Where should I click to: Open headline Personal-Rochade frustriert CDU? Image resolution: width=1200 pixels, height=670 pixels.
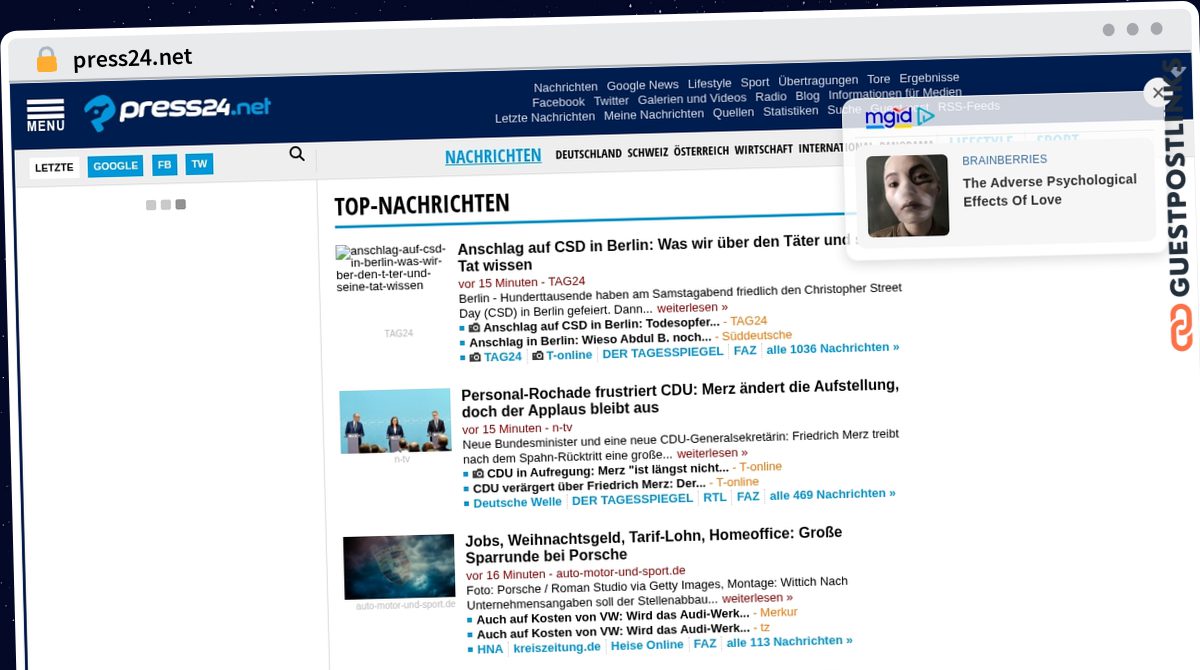pos(680,398)
